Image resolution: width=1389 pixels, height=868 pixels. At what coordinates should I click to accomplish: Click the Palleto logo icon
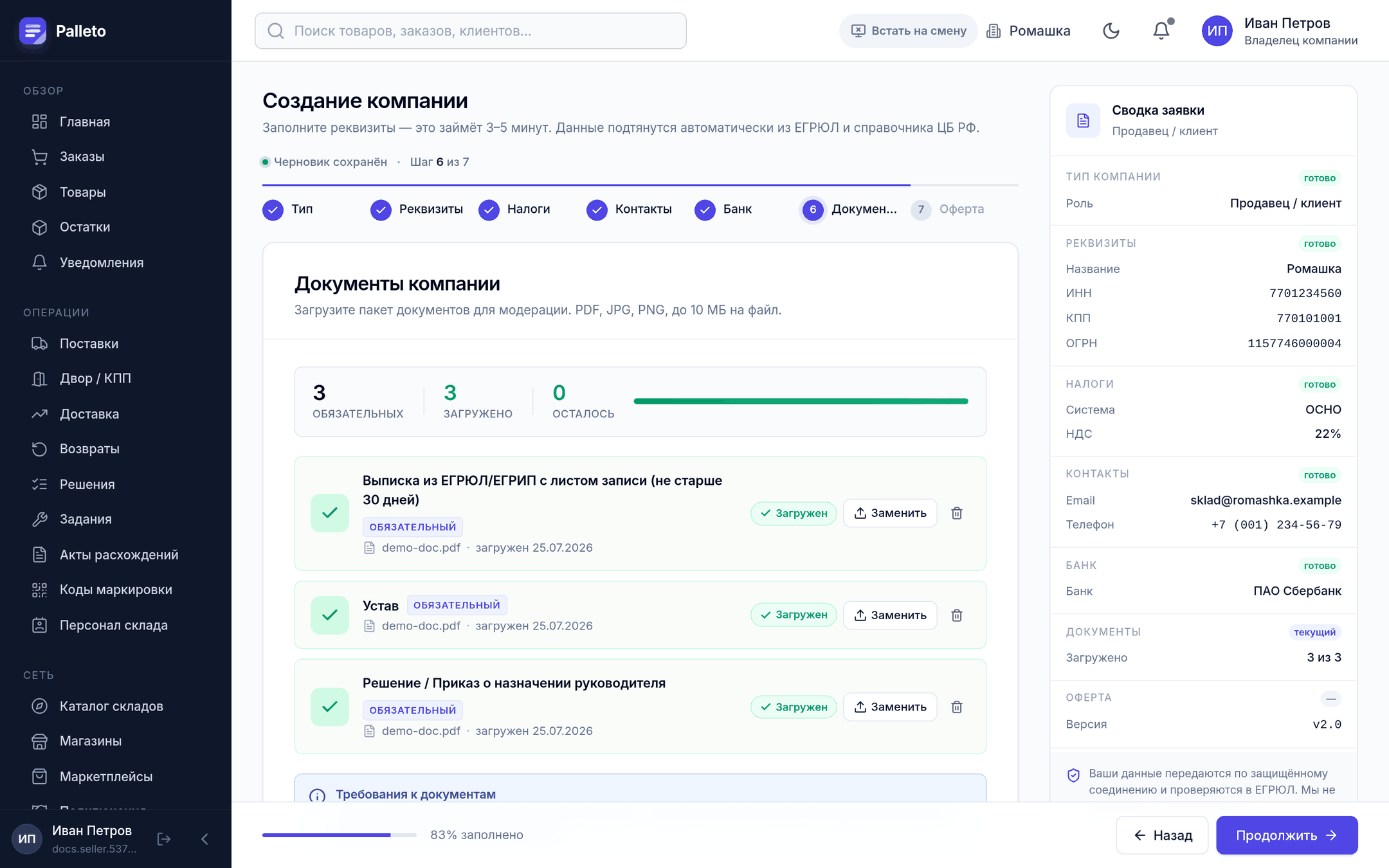33,31
